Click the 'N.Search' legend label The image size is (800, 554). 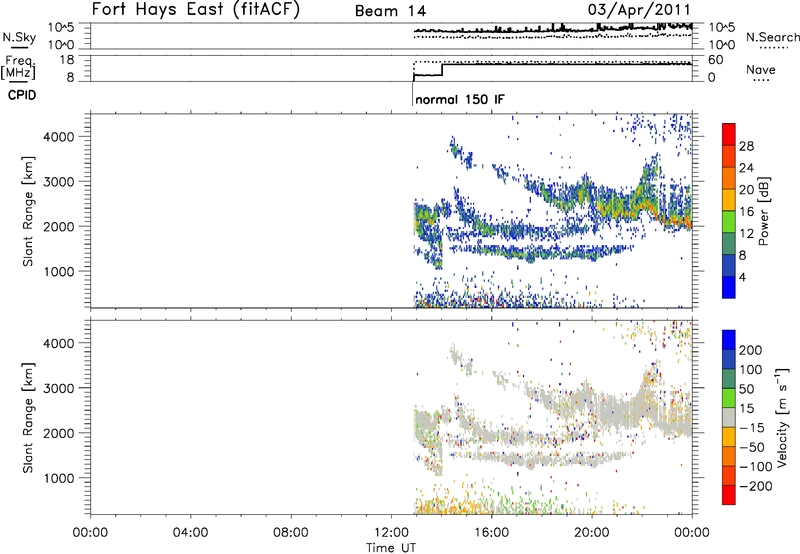coord(772,37)
